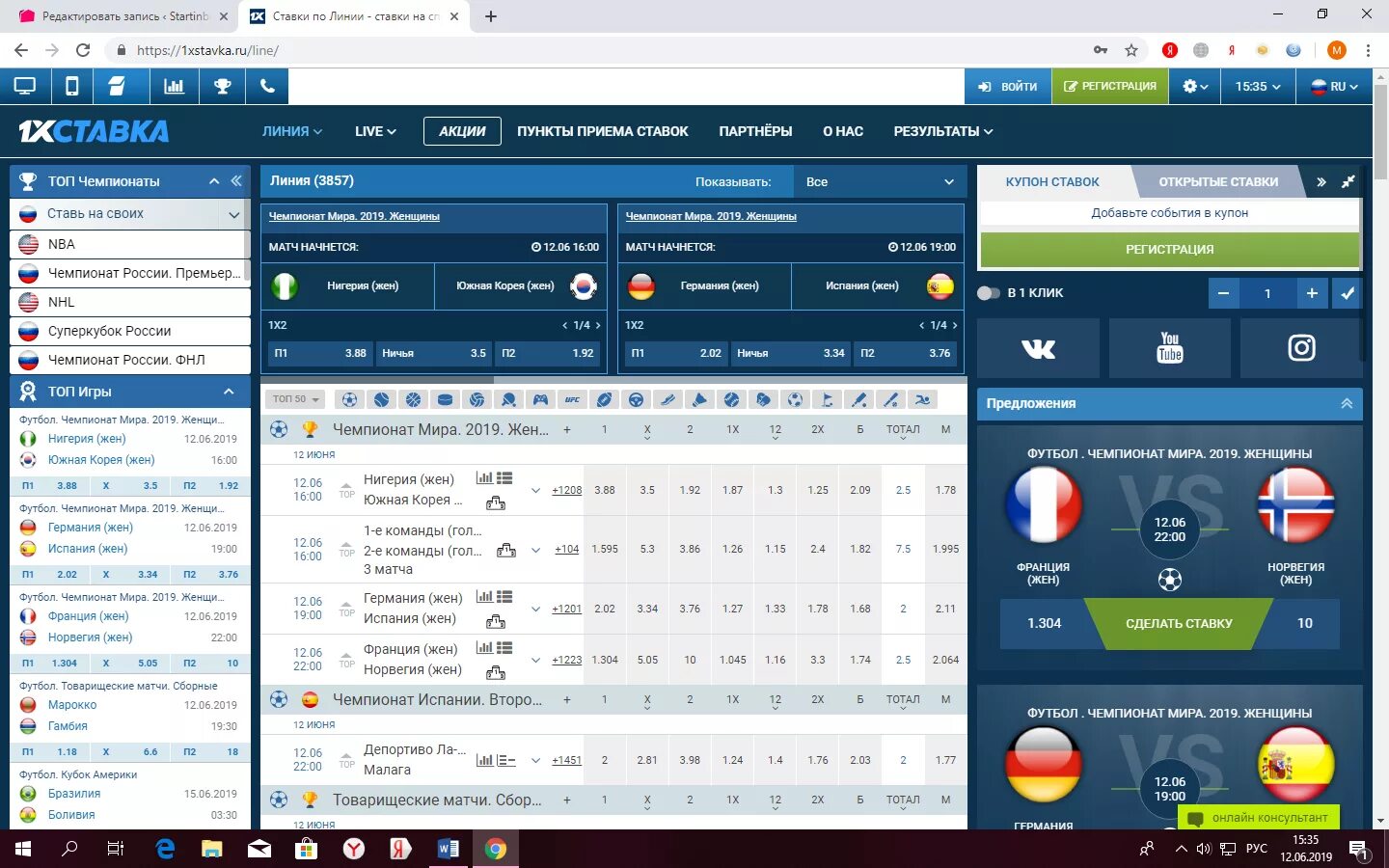Open the АКЦИИ menu item
Image resolution: width=1389 pixels, height=868 pixels.
(462, 131)
